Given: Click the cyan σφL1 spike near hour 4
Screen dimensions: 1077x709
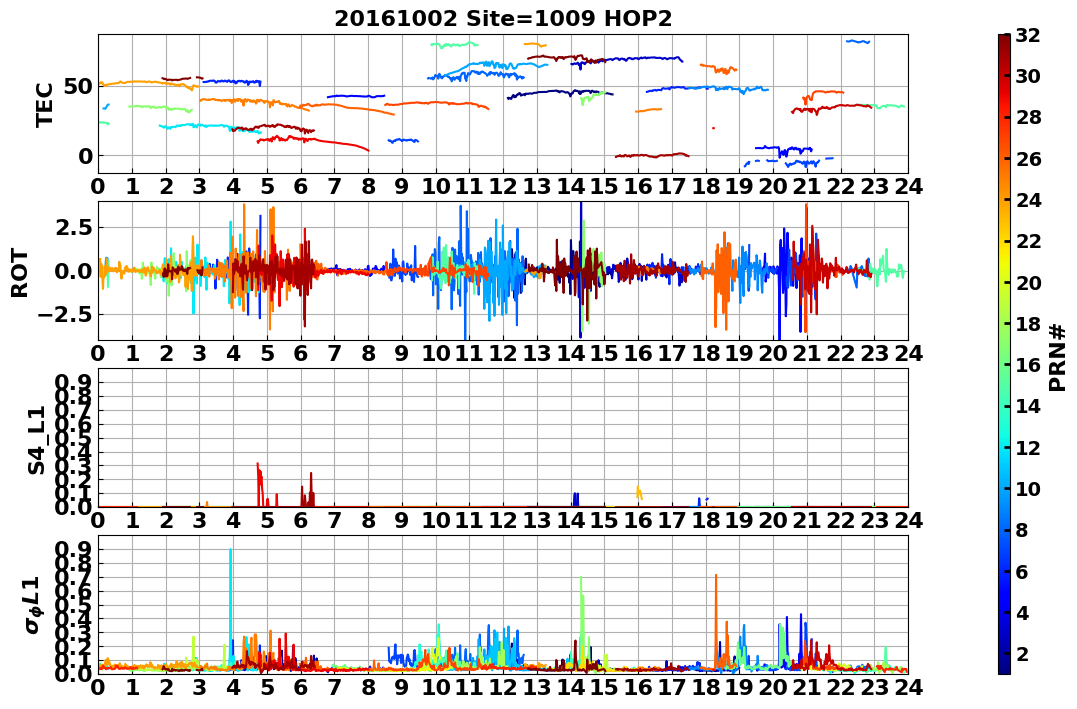Looking at the screenshot, I should click(x=230, y=605).
